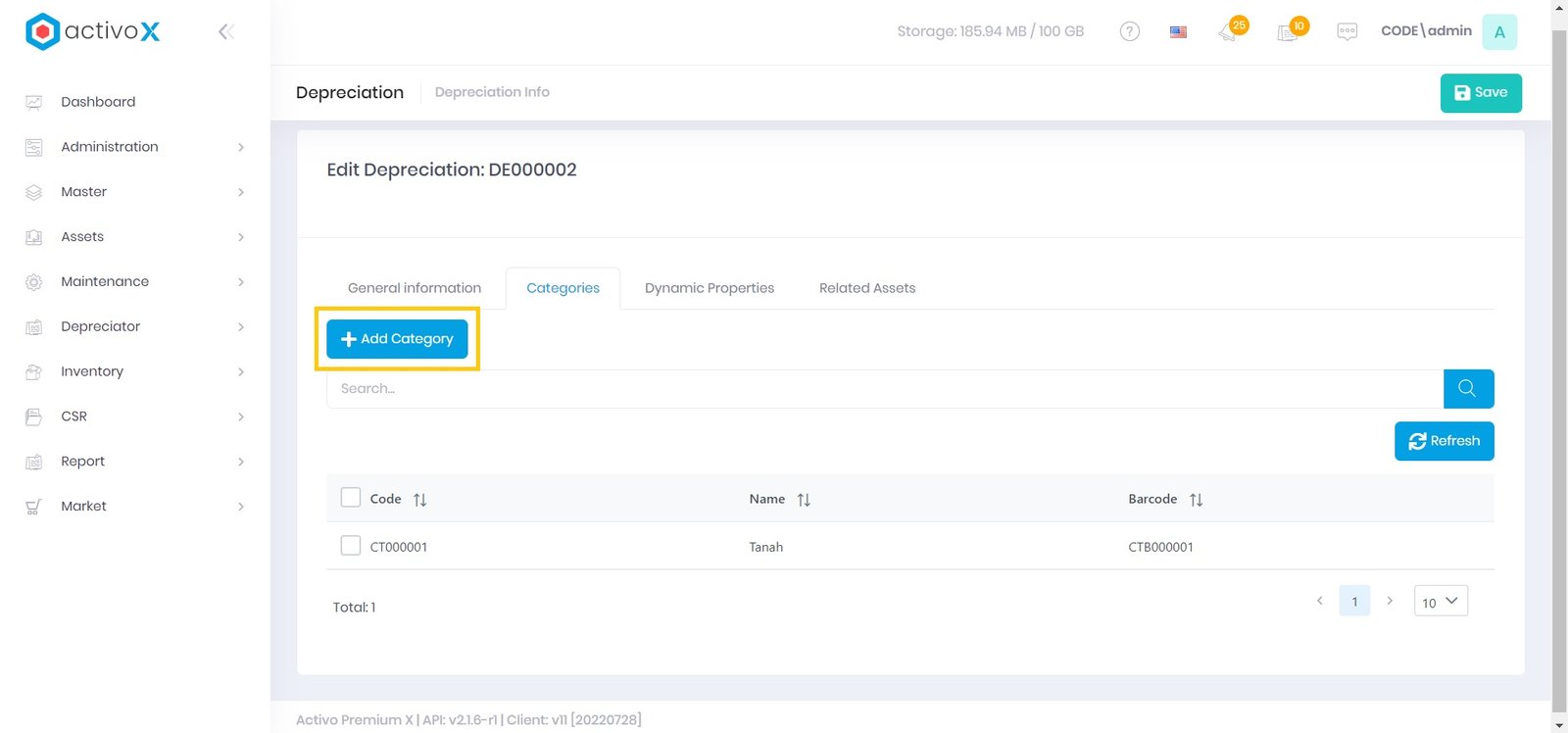Open the page size 10 dropdown
This screenshot has height=733, width=1568.
click(1440, 602)
